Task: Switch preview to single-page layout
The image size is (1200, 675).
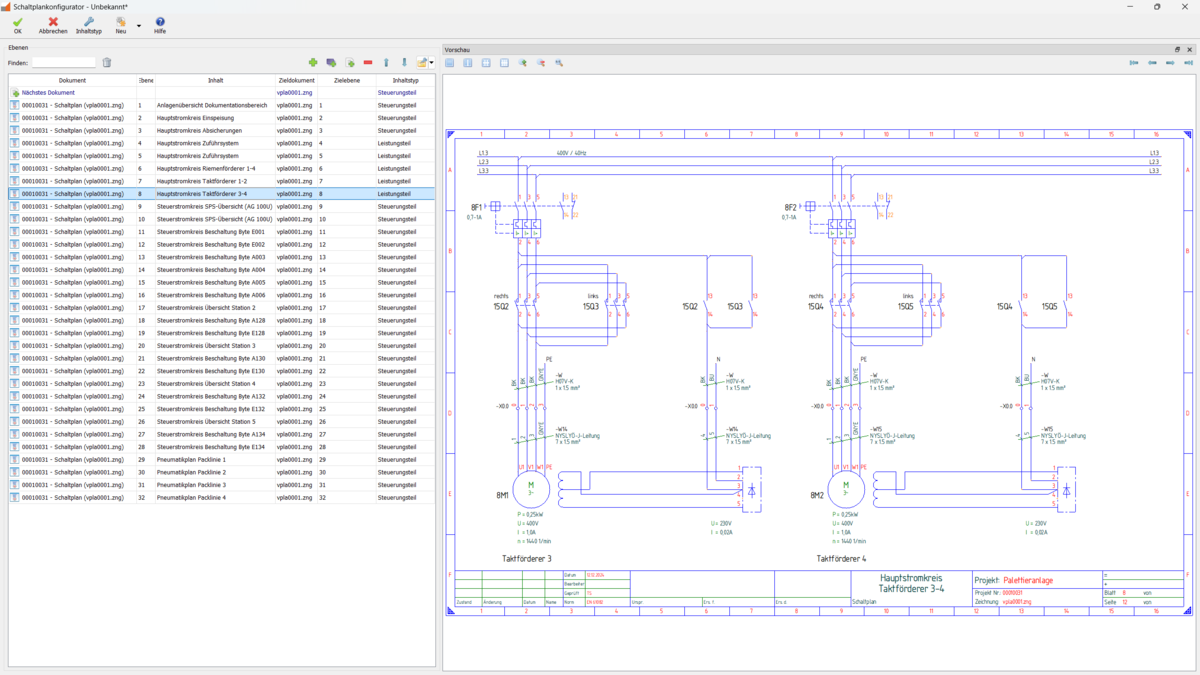Action: click(450, 63)
